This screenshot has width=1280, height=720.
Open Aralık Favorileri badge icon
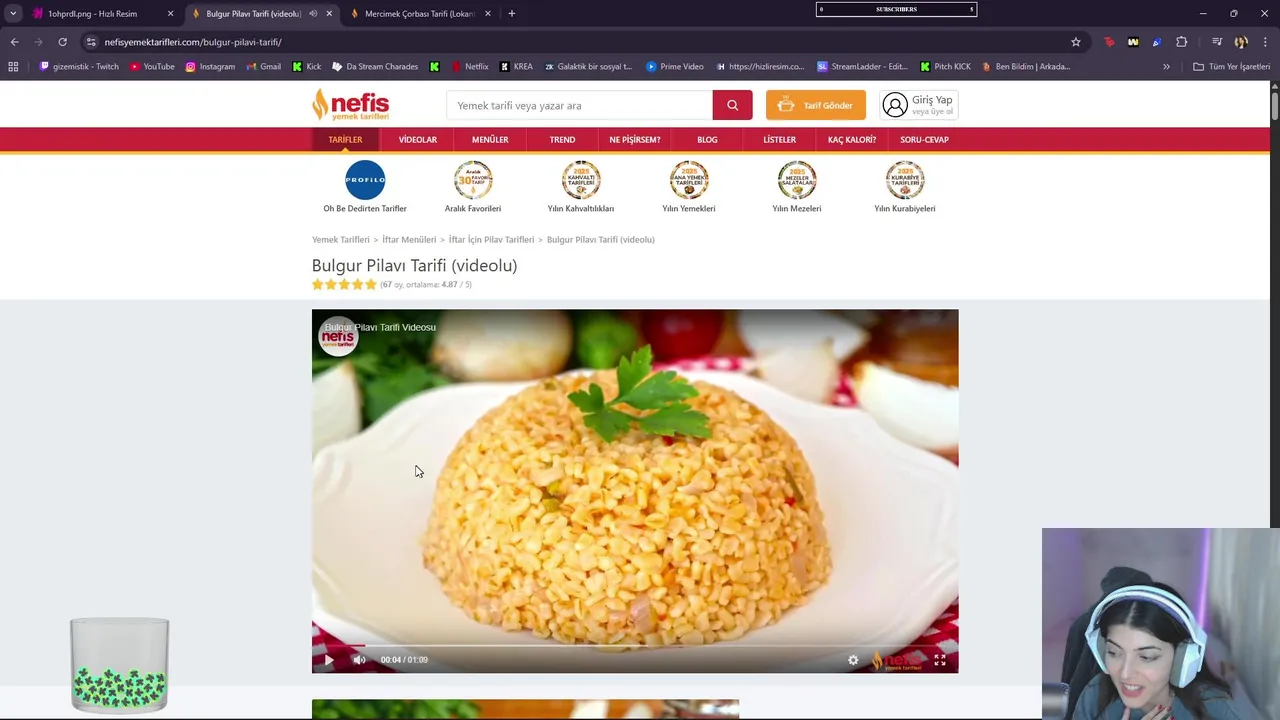click(x=473, y=180)
